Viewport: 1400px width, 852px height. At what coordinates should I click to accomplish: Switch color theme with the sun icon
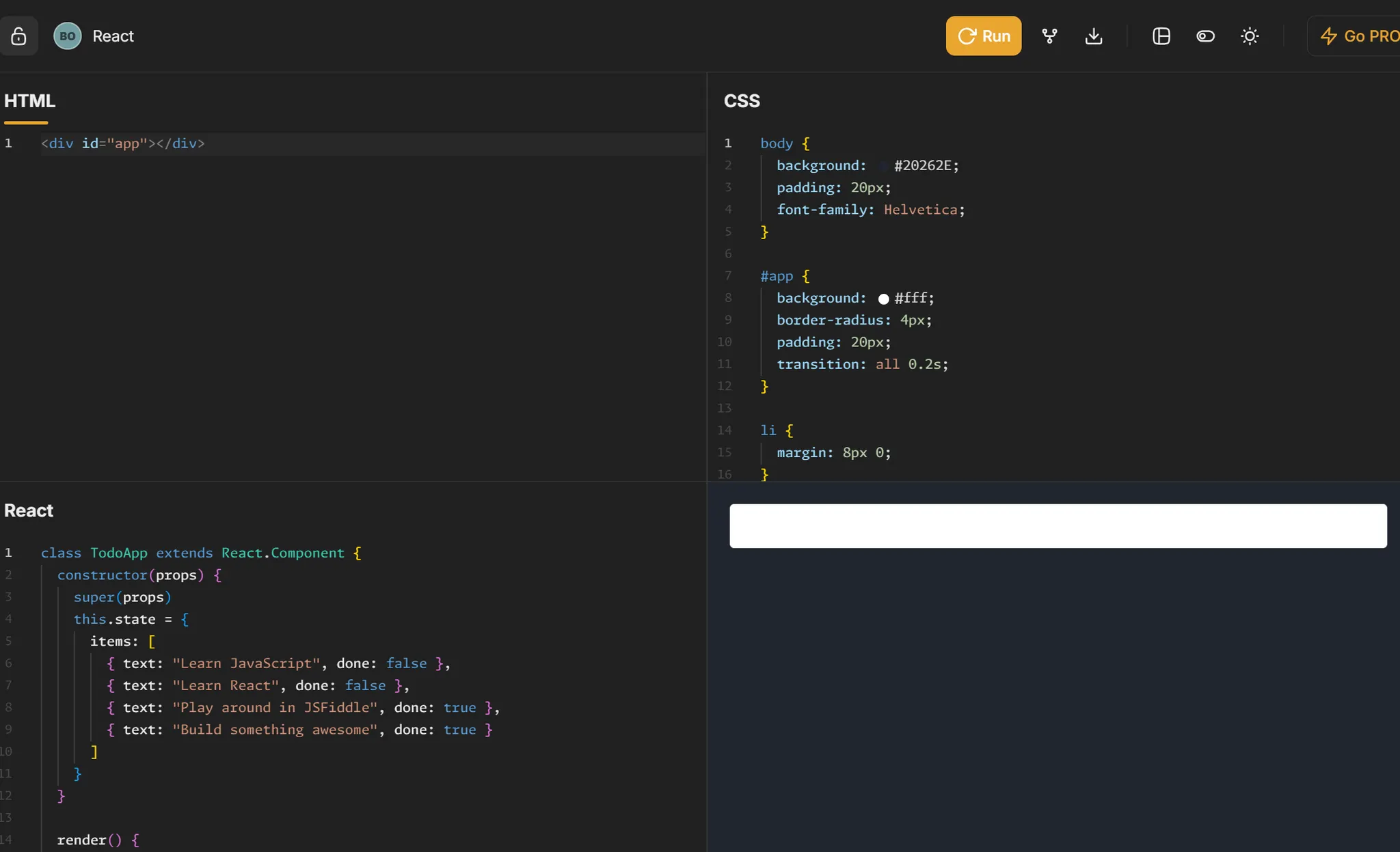coord(1249,36)
